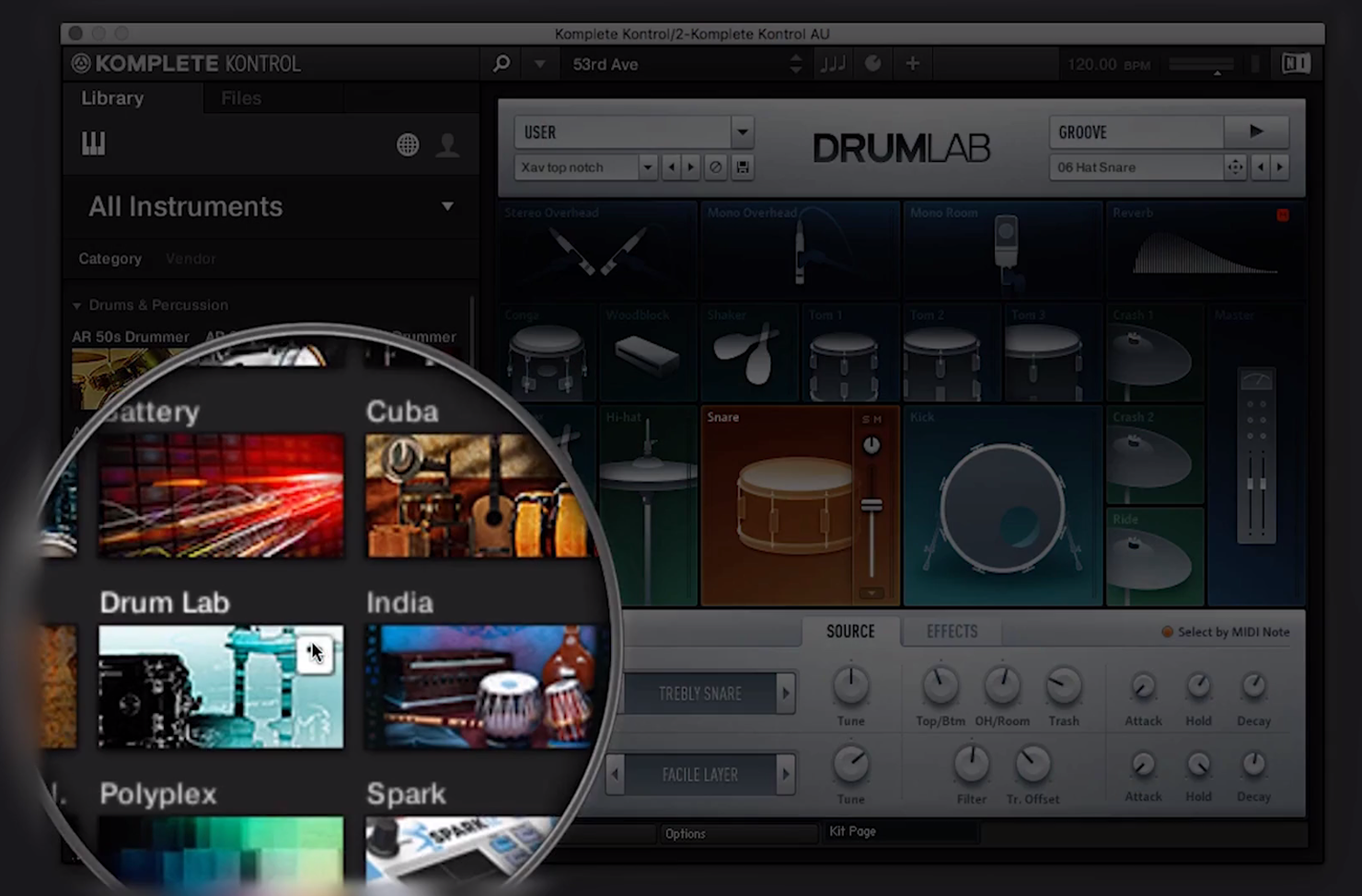
Task: Toggle the Snare solo S button
Action: tap(865, 419)
